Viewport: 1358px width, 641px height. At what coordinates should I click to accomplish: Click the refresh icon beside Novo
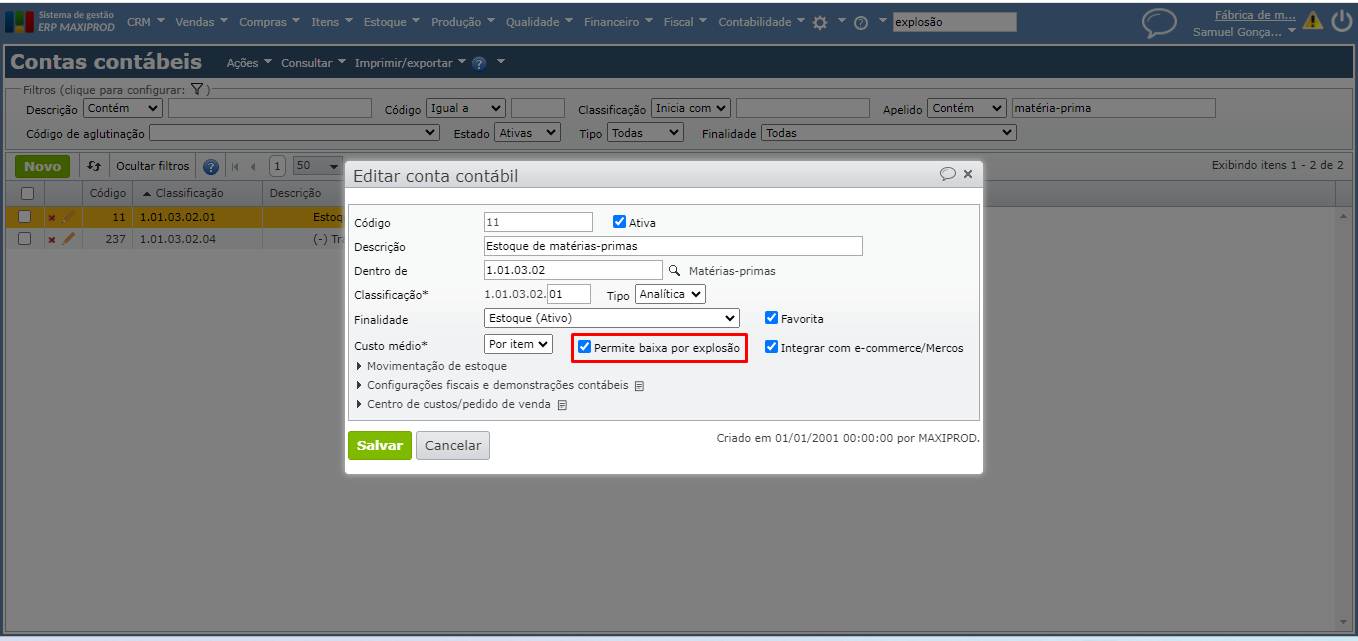[94, 166]
